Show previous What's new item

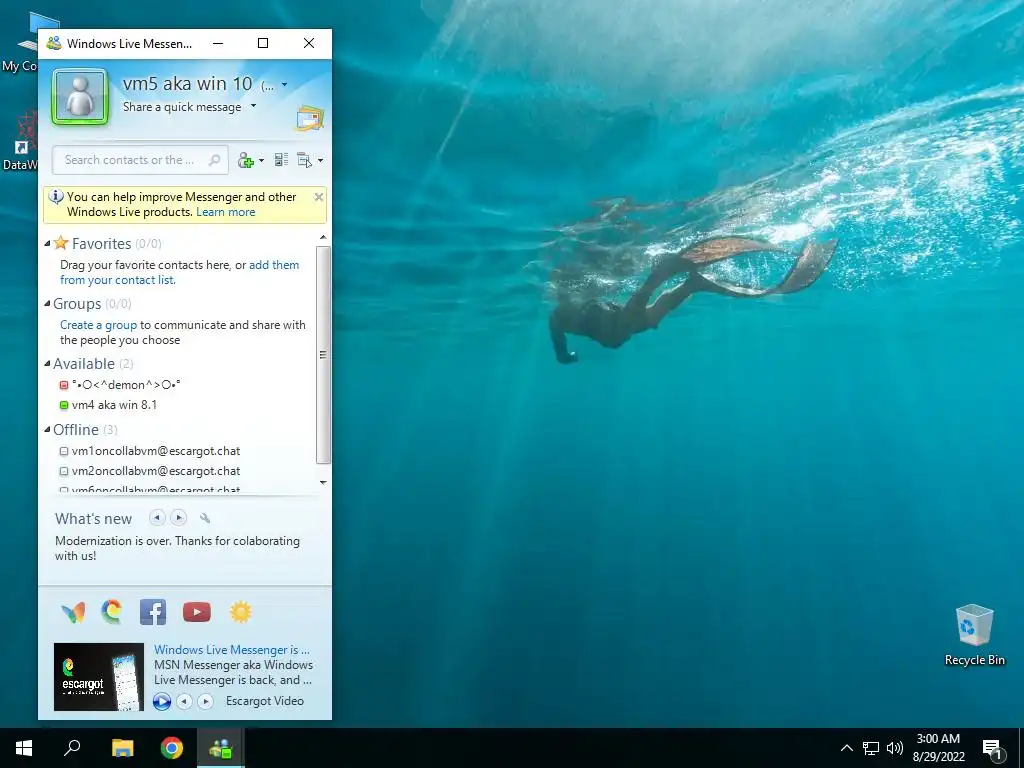pos(157,518)
